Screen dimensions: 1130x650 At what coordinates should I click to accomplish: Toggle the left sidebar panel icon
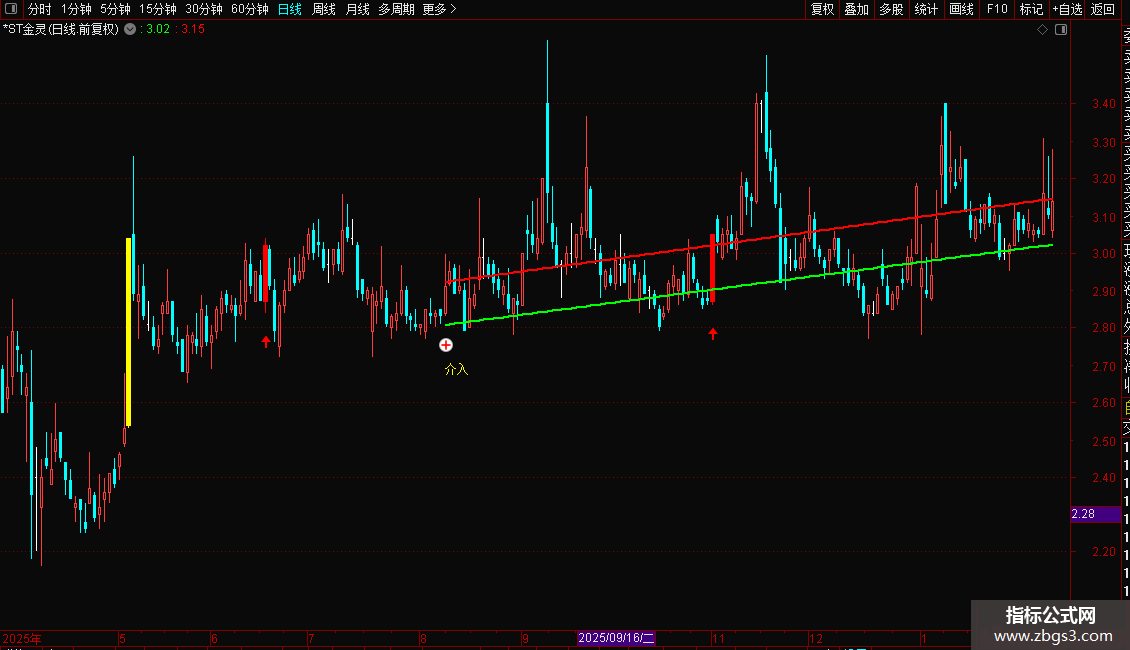click(x=12, y=9)
